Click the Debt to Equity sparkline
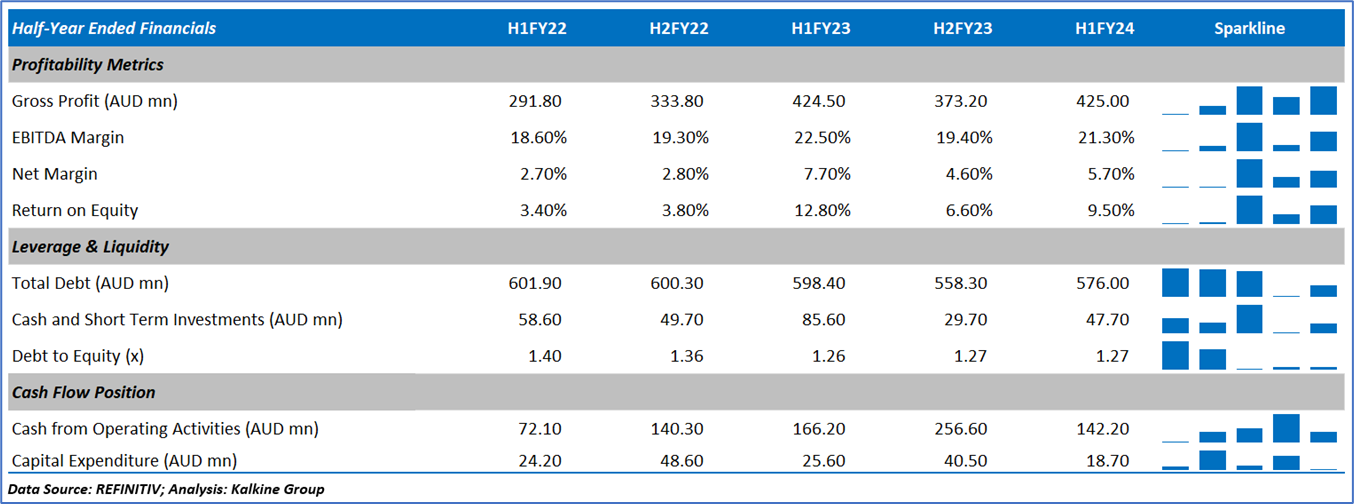The height and width of the screenshot is (504, 1354). [1249, 356]
